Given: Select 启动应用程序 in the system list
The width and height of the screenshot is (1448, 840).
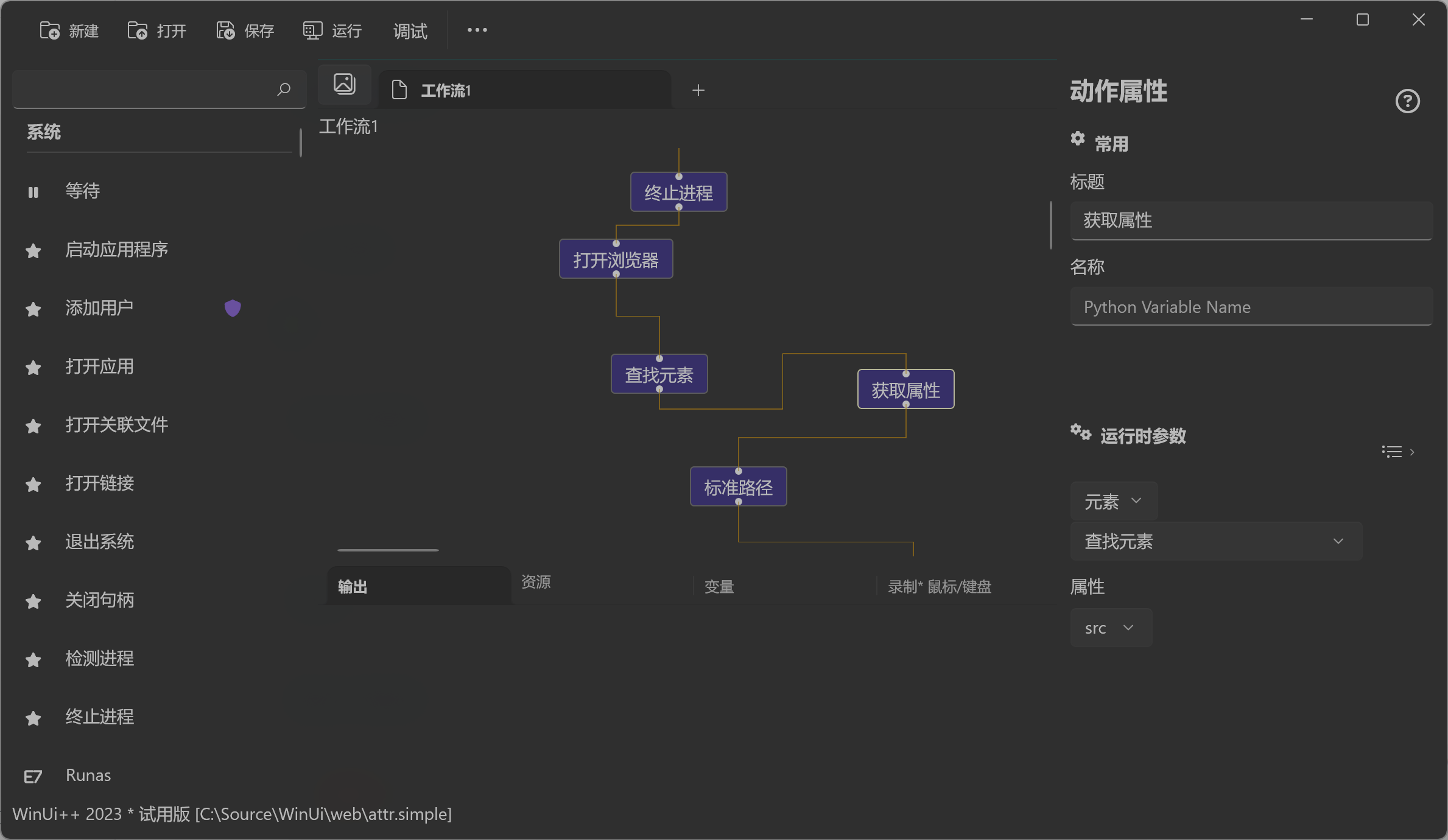Looking at the screenshot, I should click(117, 250).
